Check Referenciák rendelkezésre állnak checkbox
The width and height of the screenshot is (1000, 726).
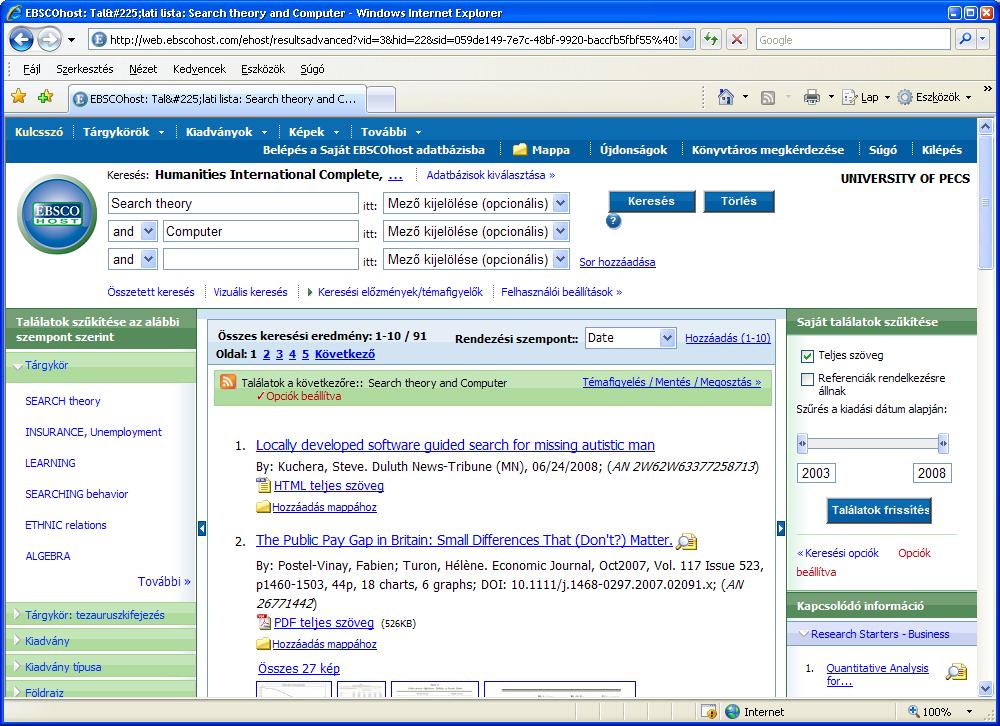(807, 380)
